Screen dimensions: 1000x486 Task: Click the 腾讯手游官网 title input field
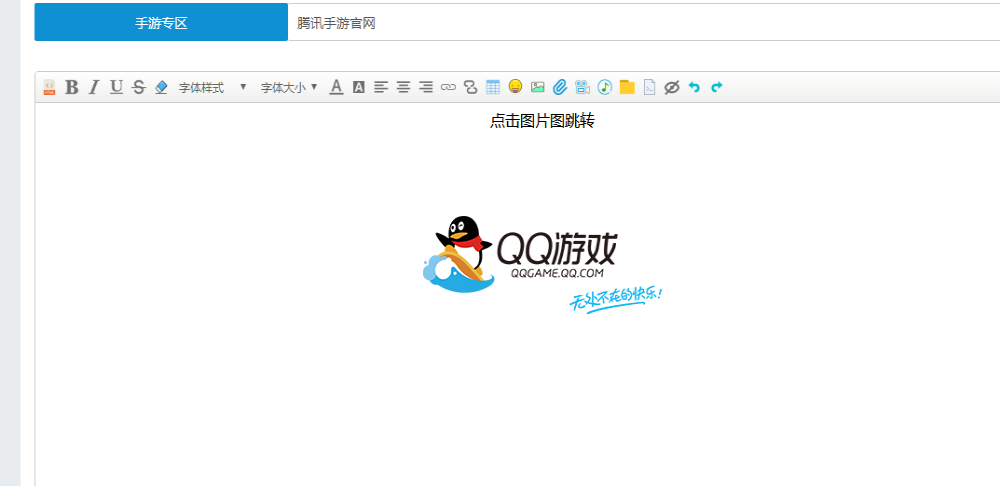(x=644, y=23)
